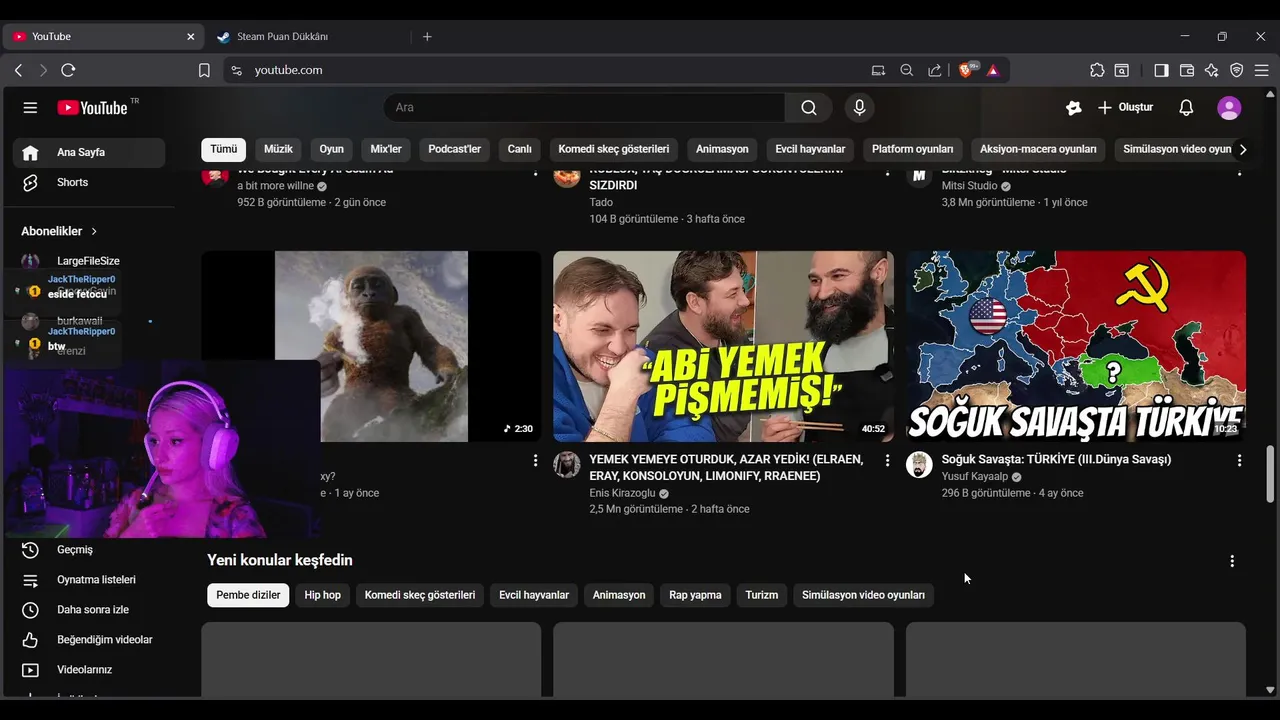Select the Tümü filter chip
Screen dimensions: 1280x720
(x=224, y=149)
